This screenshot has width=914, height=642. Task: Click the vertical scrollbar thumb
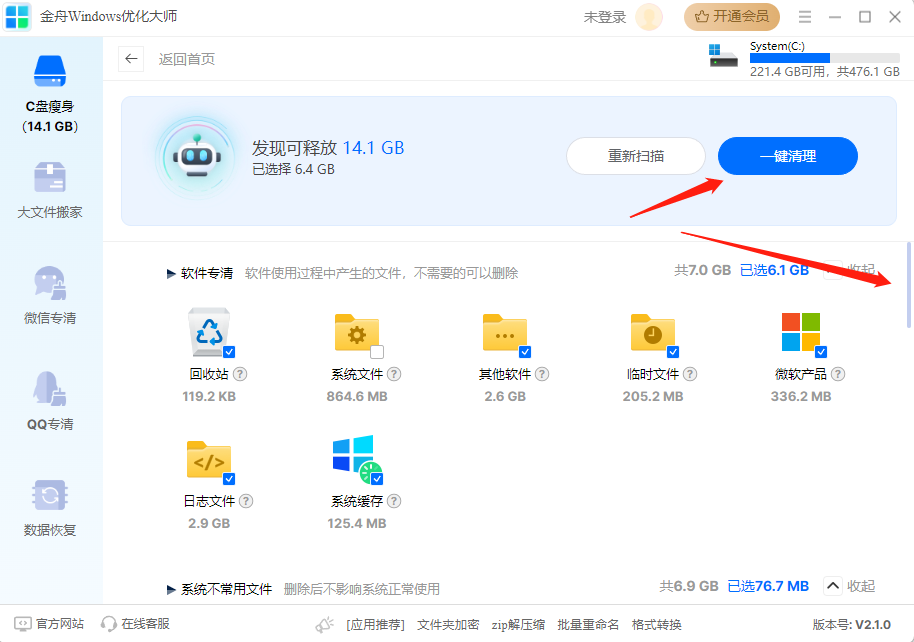tap(908, 285)
